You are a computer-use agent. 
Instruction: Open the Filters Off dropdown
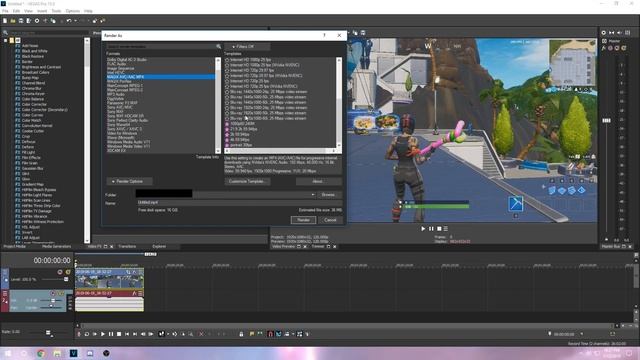(247, 47)
